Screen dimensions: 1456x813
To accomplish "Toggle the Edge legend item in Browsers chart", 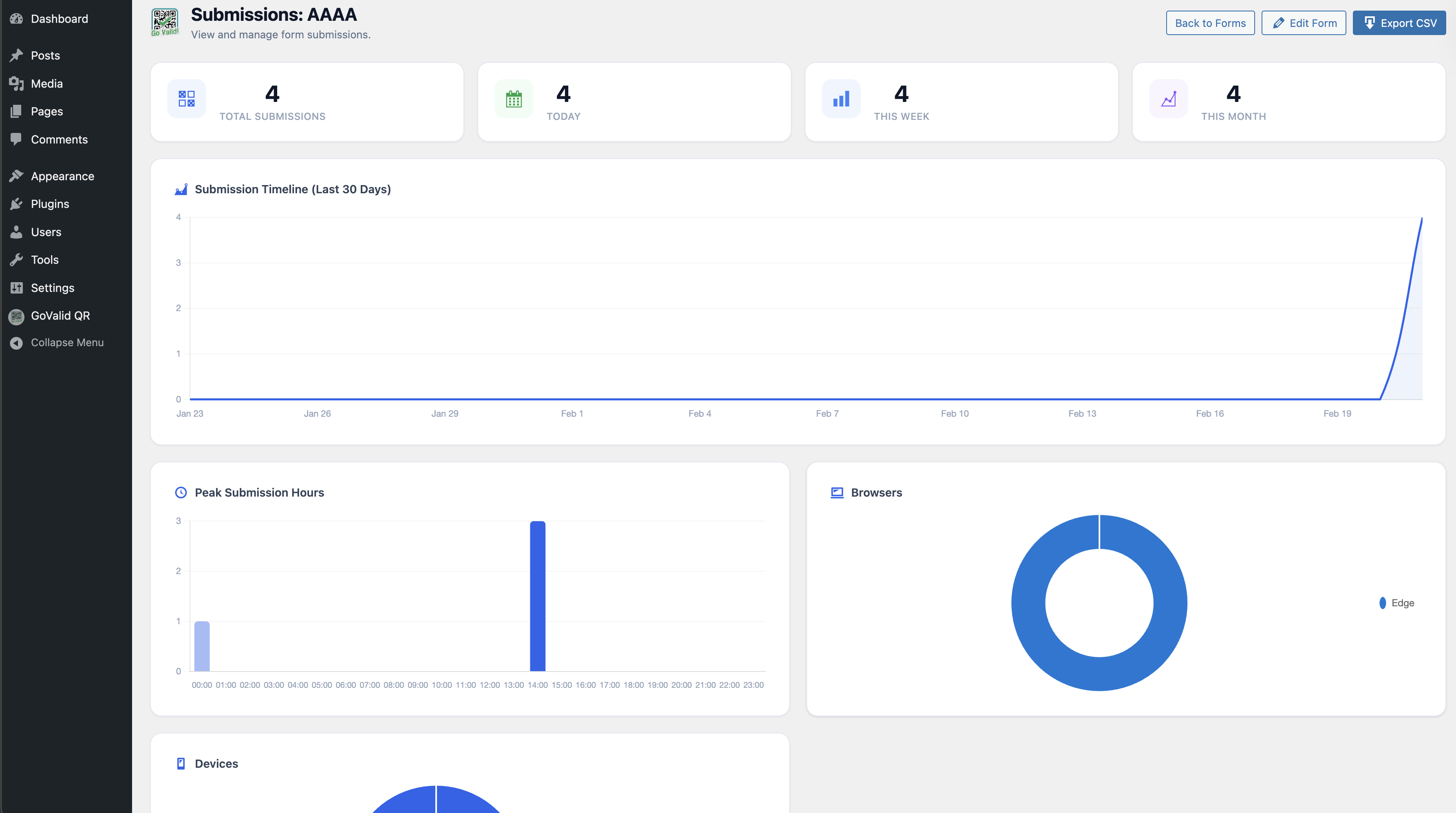I will (1397, 603).
